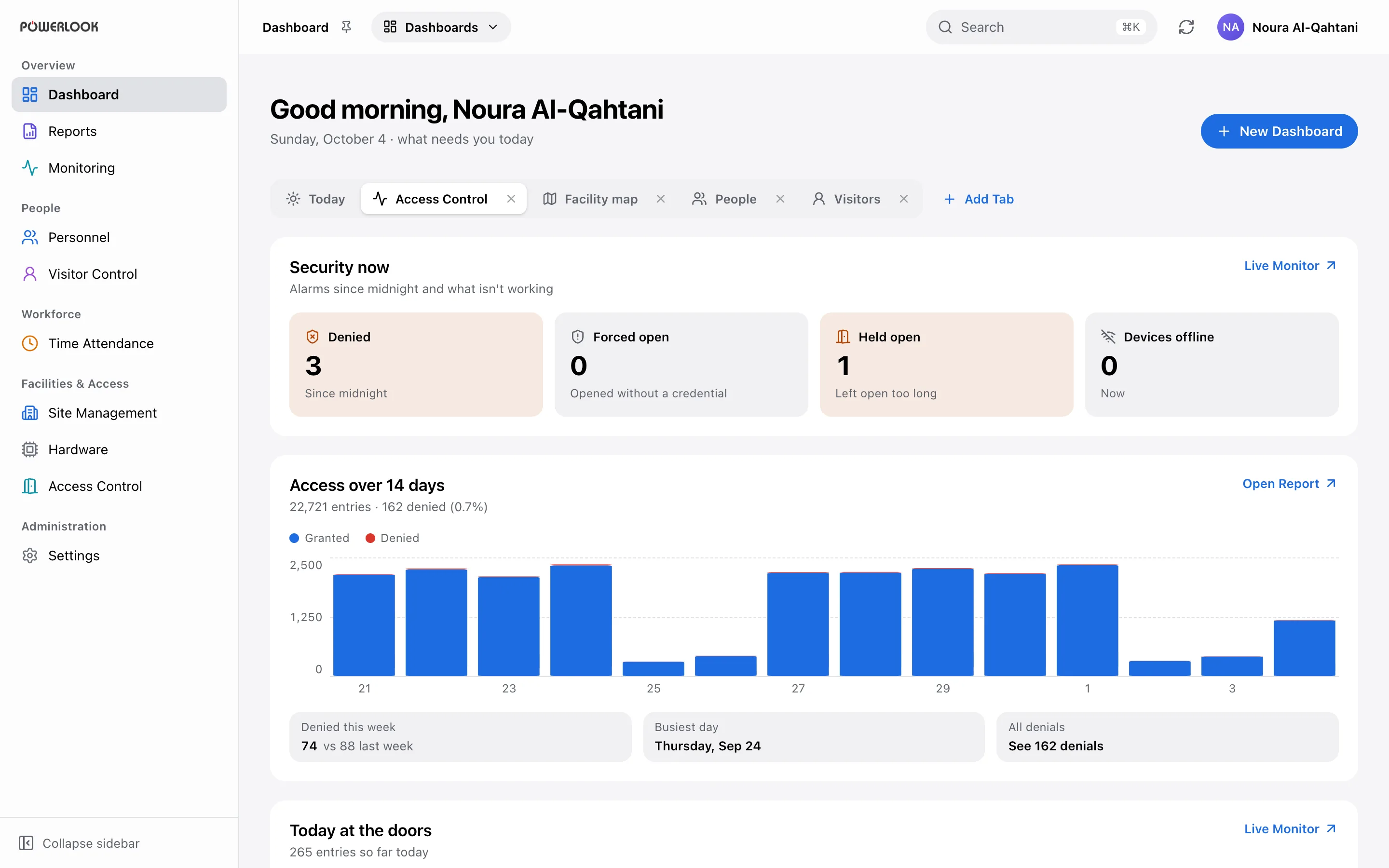This screenshot has height=868, width=1389.
Task: Select Dashboard in the sidebar
Action: pos(119,95)
